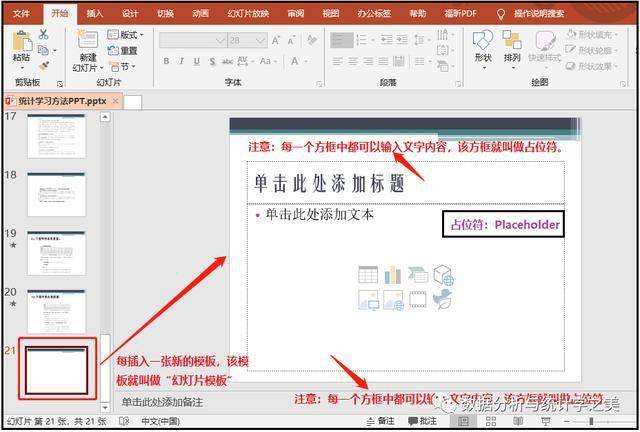
Task: Switch to the Slide Show (幻灯片放映) tab
Action: click(x=248, y=13)
